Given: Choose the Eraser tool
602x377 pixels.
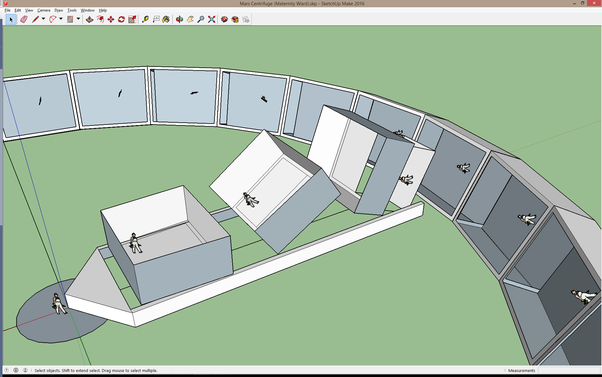Looking at the screenshot, I should point(24,19).
